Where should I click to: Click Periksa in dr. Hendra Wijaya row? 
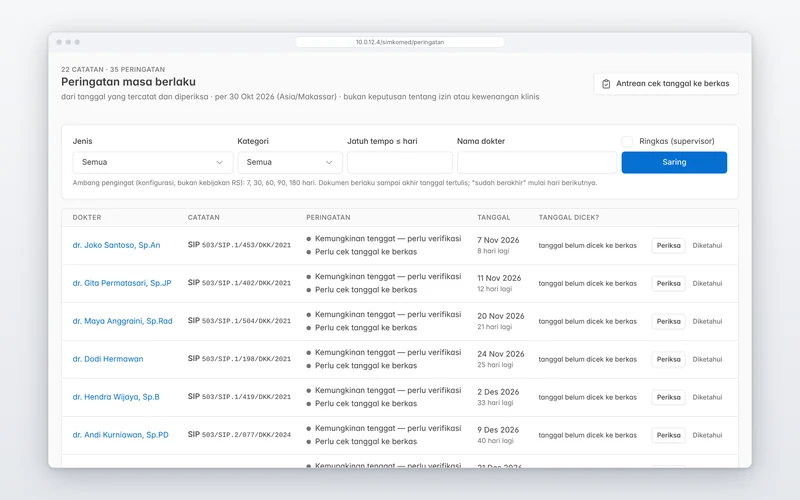[x=668, y=397]
